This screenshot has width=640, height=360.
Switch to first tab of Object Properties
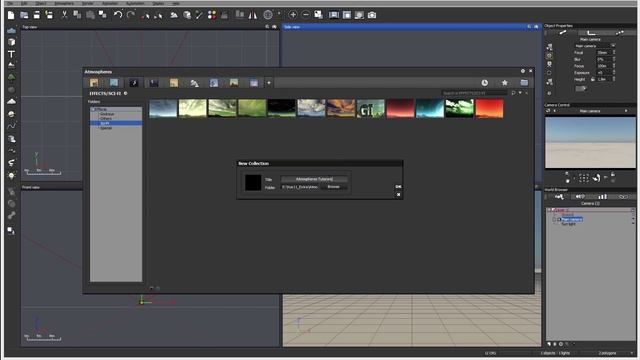click(x=562, y=33)
